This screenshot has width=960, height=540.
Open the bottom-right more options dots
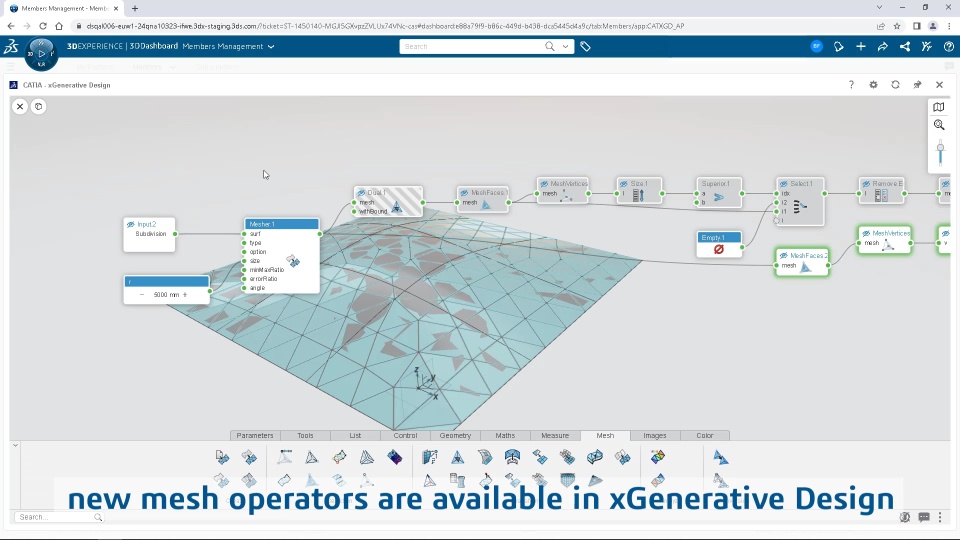pyautogui.click(x=940, y=517)
